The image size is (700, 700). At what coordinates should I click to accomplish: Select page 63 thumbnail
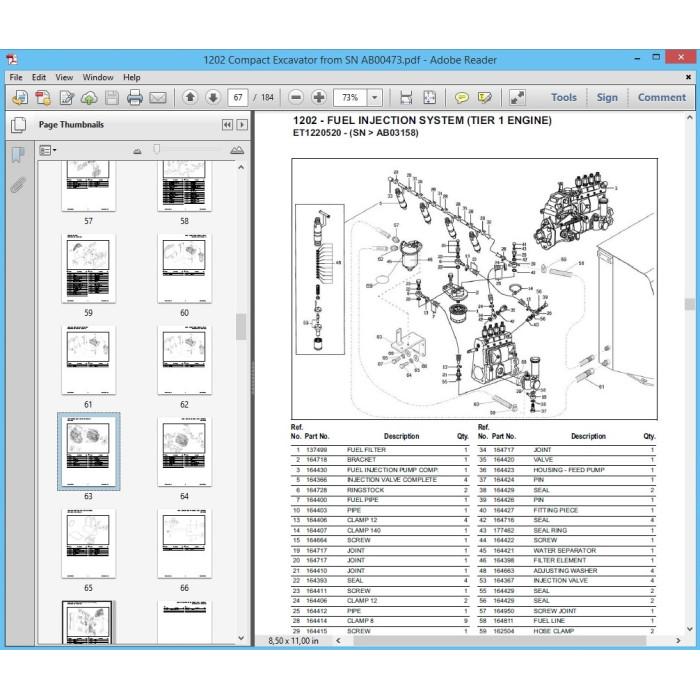click(x=88, y=452)
